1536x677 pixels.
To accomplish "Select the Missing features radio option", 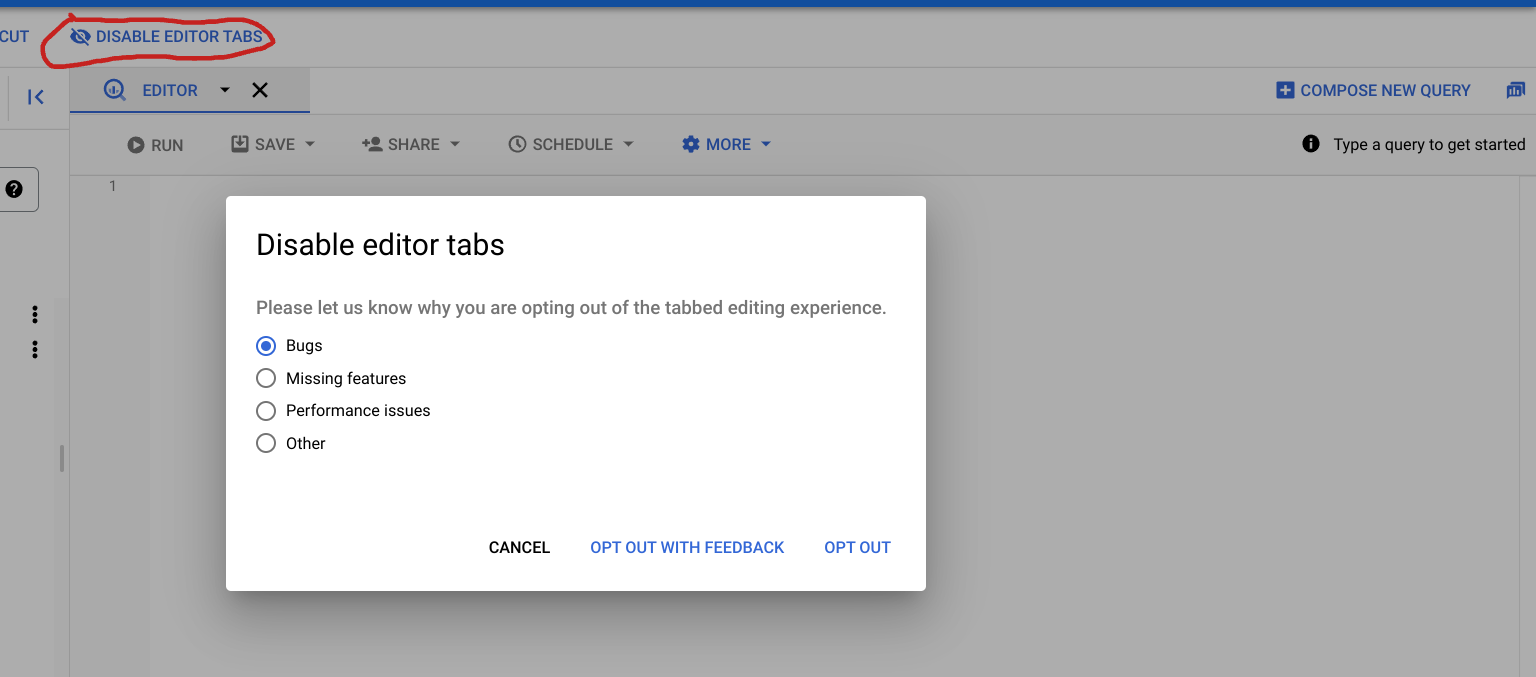I will pyautogui.click(x=266, y=378).
